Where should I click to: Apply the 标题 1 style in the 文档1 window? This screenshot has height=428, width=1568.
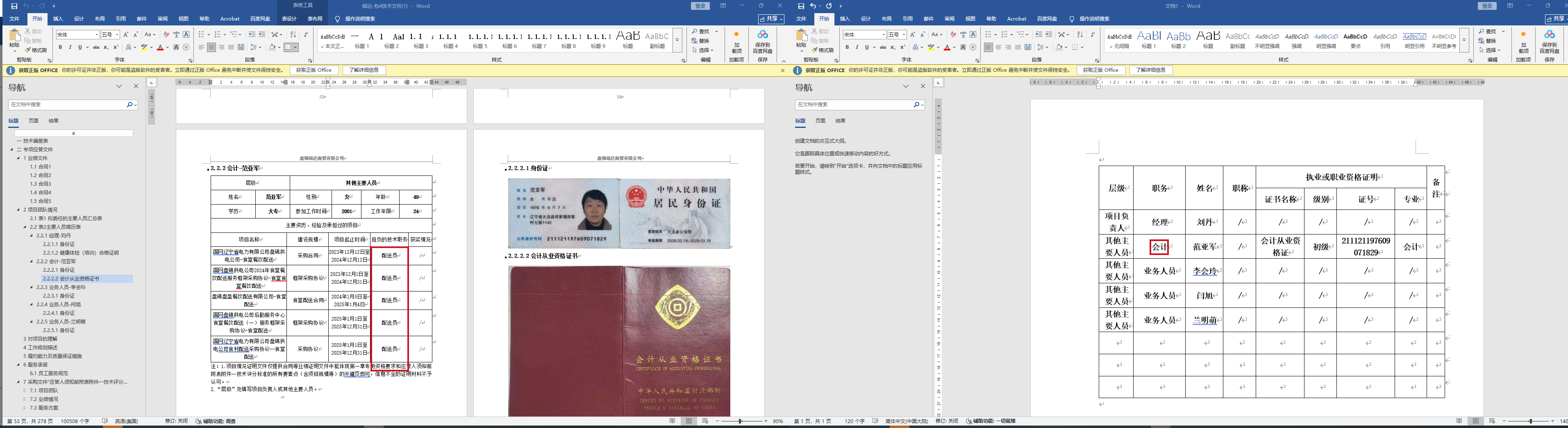pyautogui.click(x=1149, y=40)
